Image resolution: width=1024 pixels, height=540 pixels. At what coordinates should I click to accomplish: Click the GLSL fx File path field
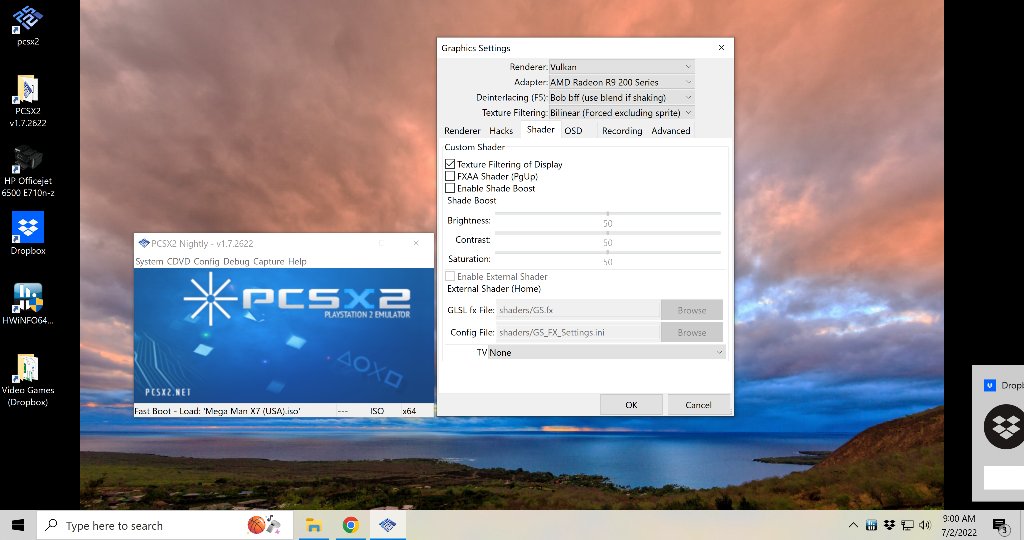tap(578, 310)
